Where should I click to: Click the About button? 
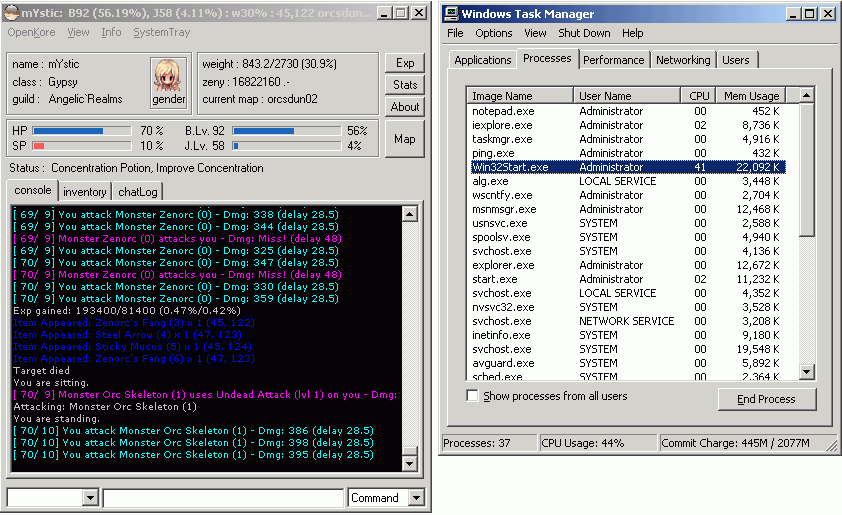click(405, 107)
